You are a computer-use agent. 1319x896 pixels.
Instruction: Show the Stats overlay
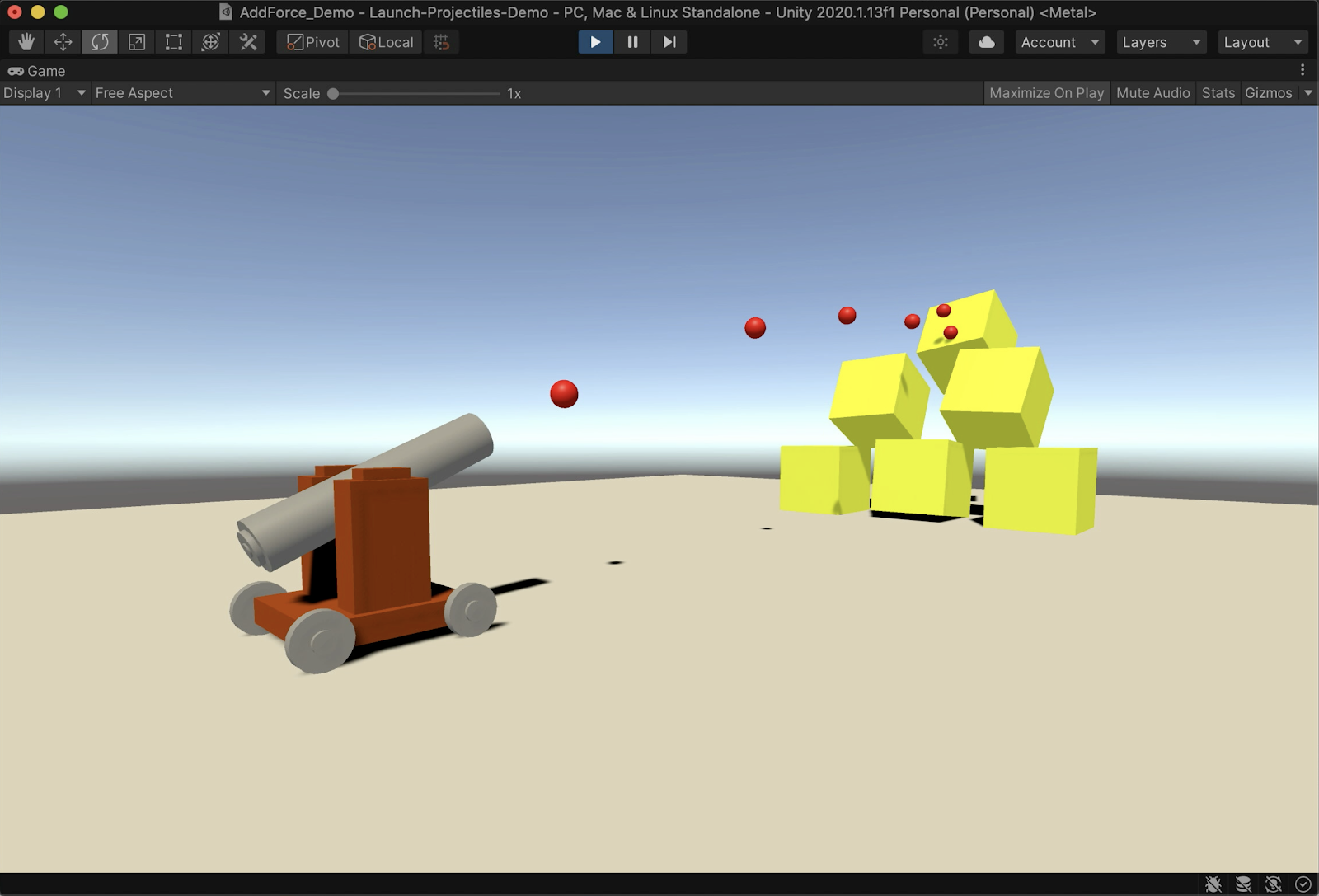1218,93
